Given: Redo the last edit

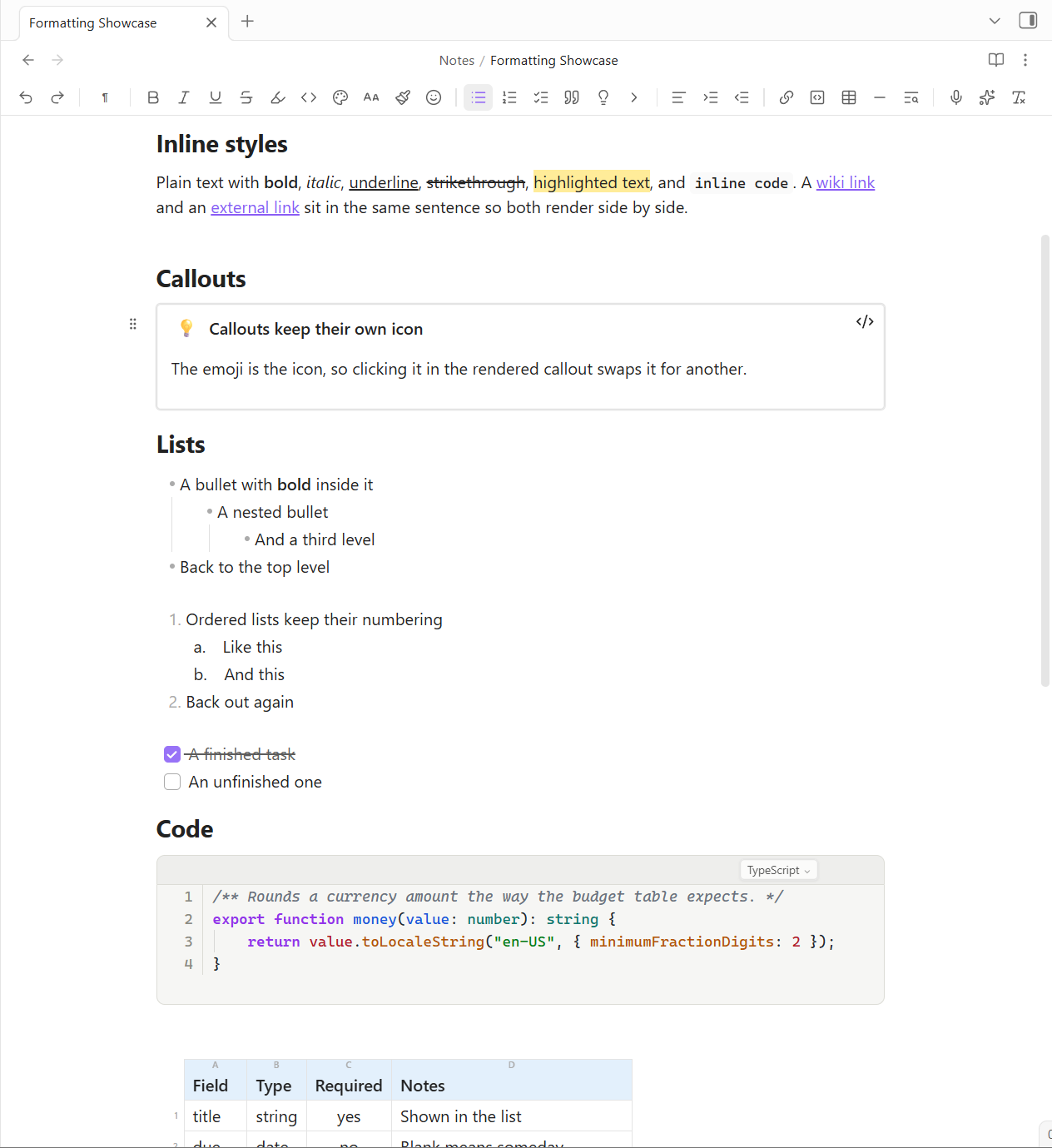Looking at the screenshot, I should 57,97.
